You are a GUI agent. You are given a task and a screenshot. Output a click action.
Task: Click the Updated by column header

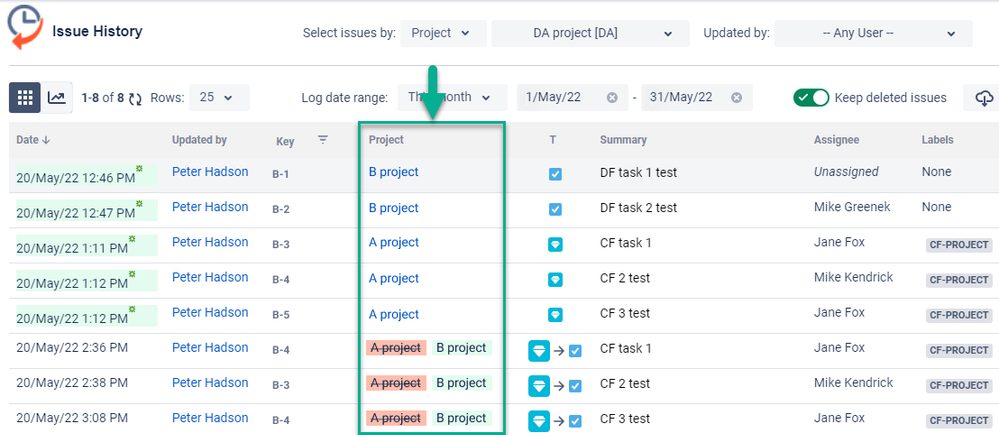click(199, 139)
